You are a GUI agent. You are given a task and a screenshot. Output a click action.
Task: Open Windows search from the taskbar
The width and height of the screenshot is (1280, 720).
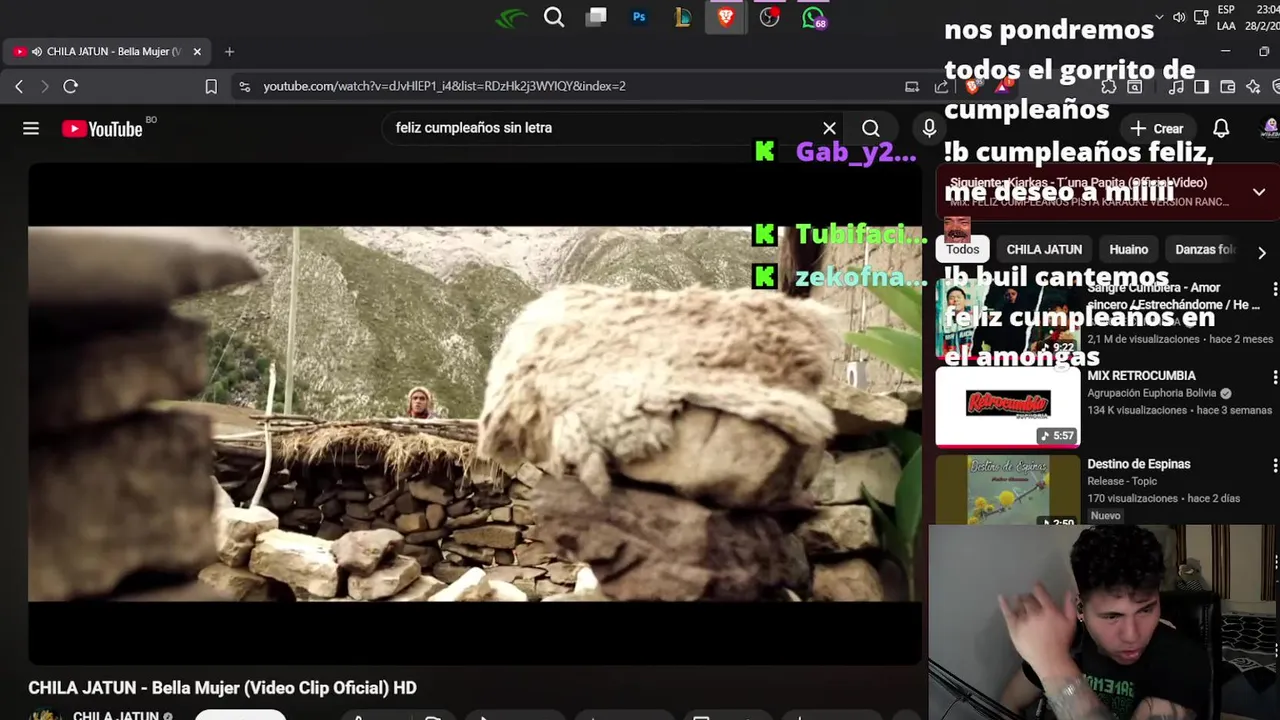click(x=554, y=17)
